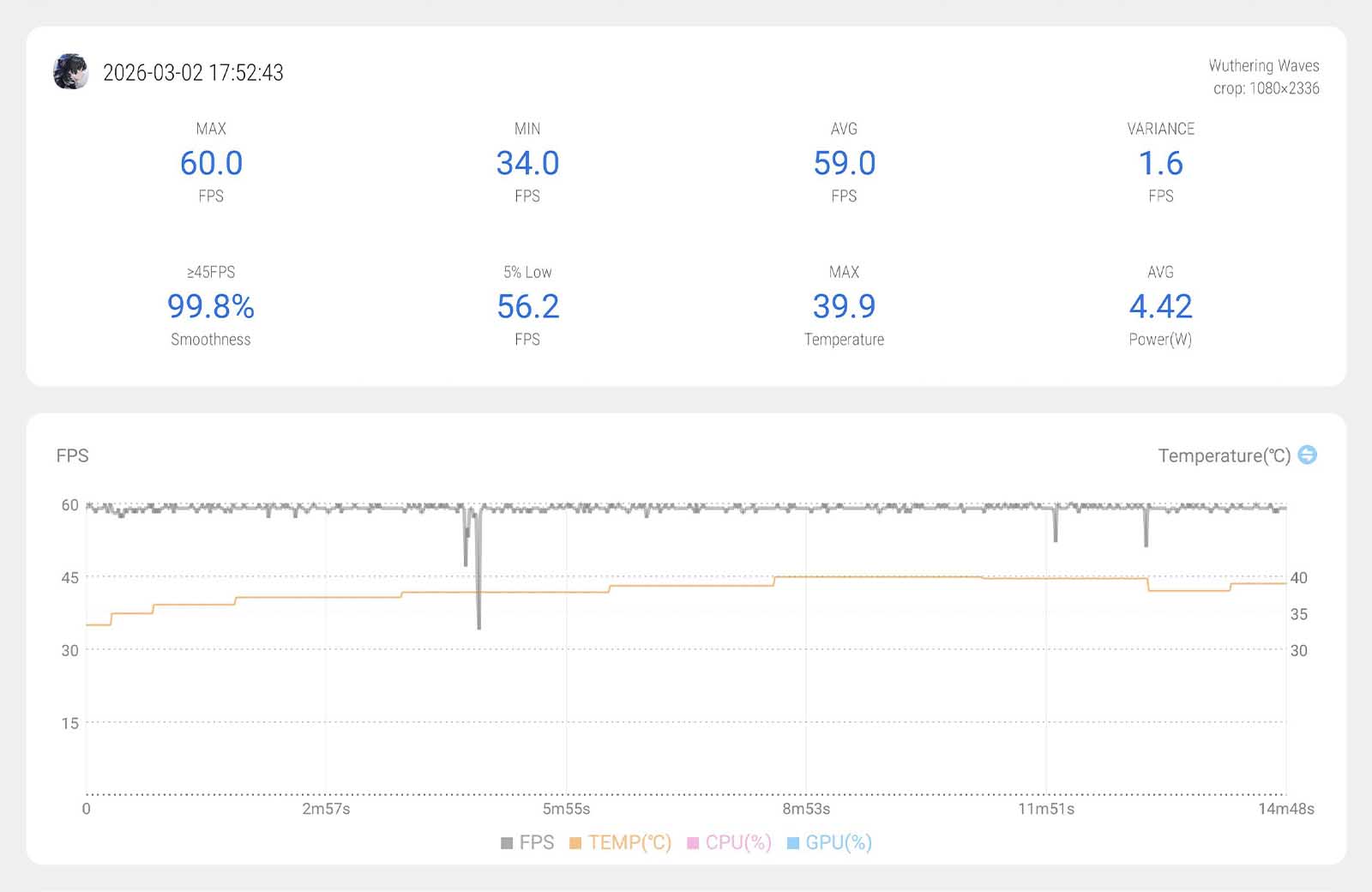Click the VARIANCE 1.6 FPS stat
Viewport: 1372px width, 892px height.
[x=1160, y=163]
